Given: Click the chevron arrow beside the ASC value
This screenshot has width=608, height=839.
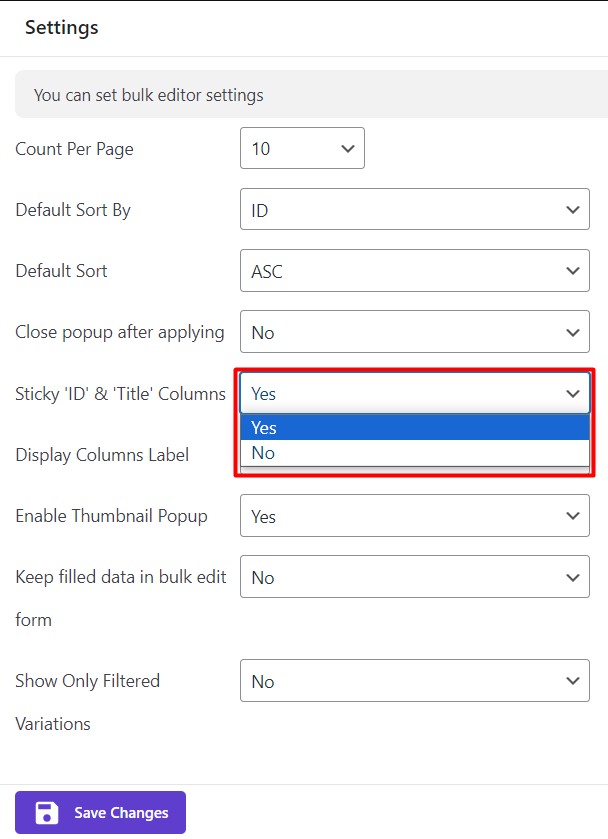Looking at the screenshot, I should (x=572, y=271).
